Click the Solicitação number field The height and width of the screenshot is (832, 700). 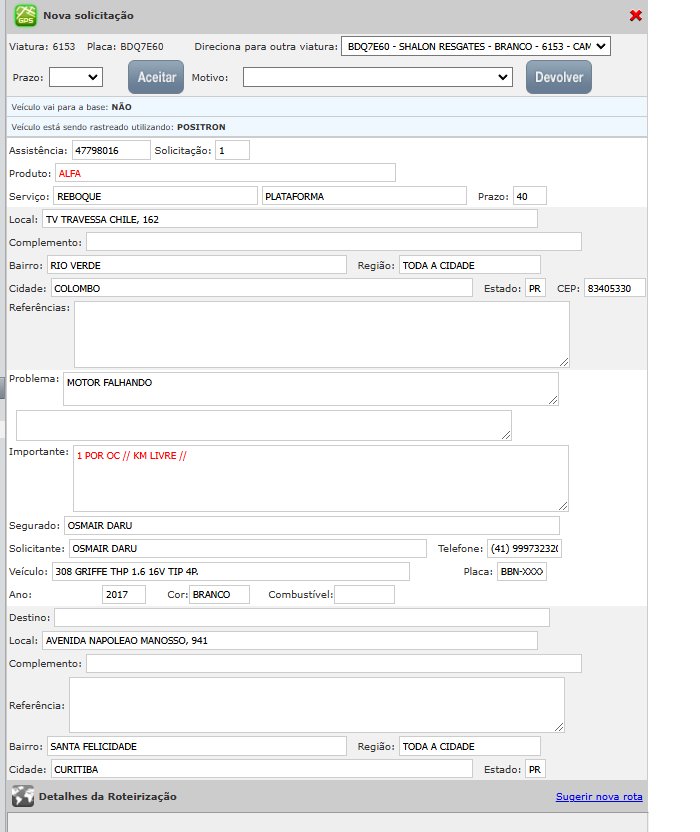click(x=232, y=150)
